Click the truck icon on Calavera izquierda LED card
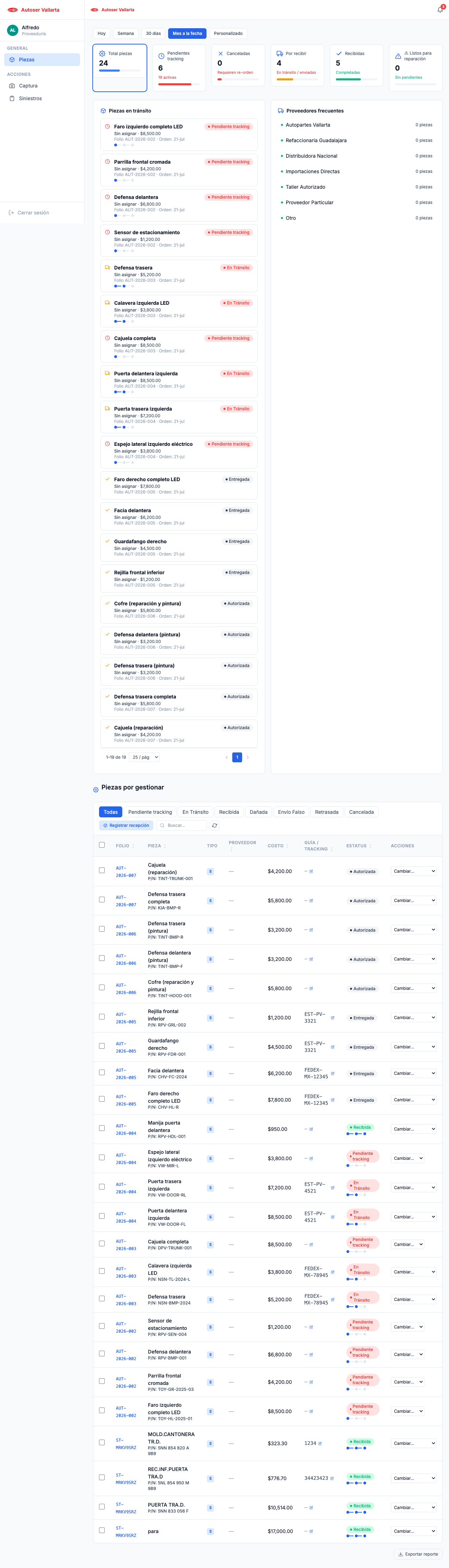The image size is (449, 1568). coord(108,303)
